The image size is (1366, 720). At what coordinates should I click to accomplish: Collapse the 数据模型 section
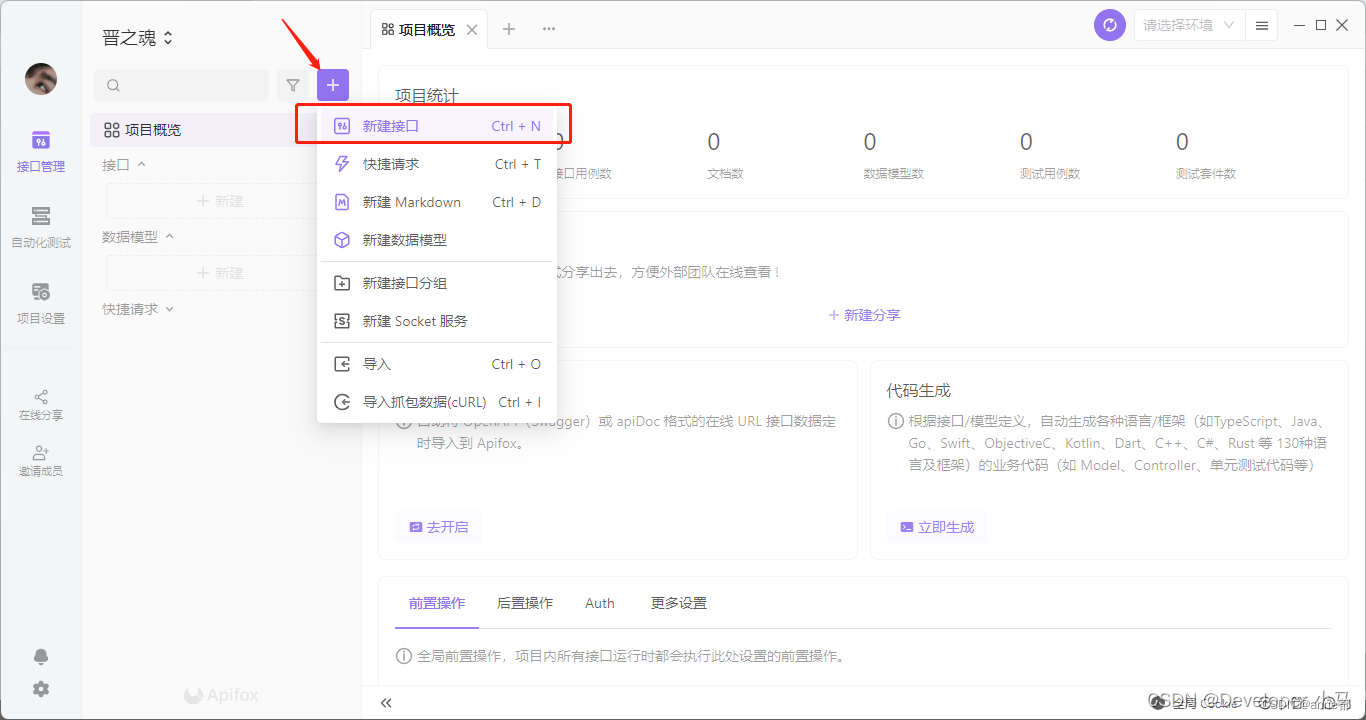coord(138,237)
